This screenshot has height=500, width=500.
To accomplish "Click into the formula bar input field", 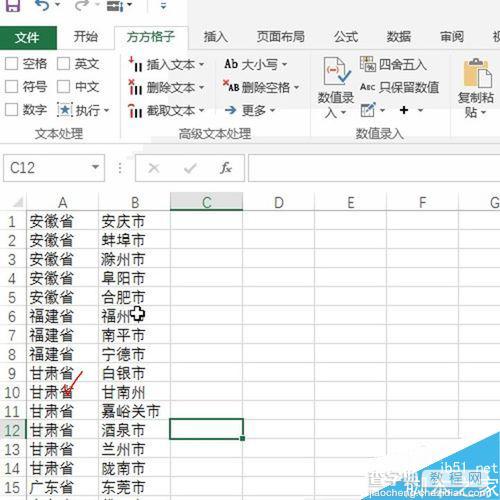I will [374, 168].
